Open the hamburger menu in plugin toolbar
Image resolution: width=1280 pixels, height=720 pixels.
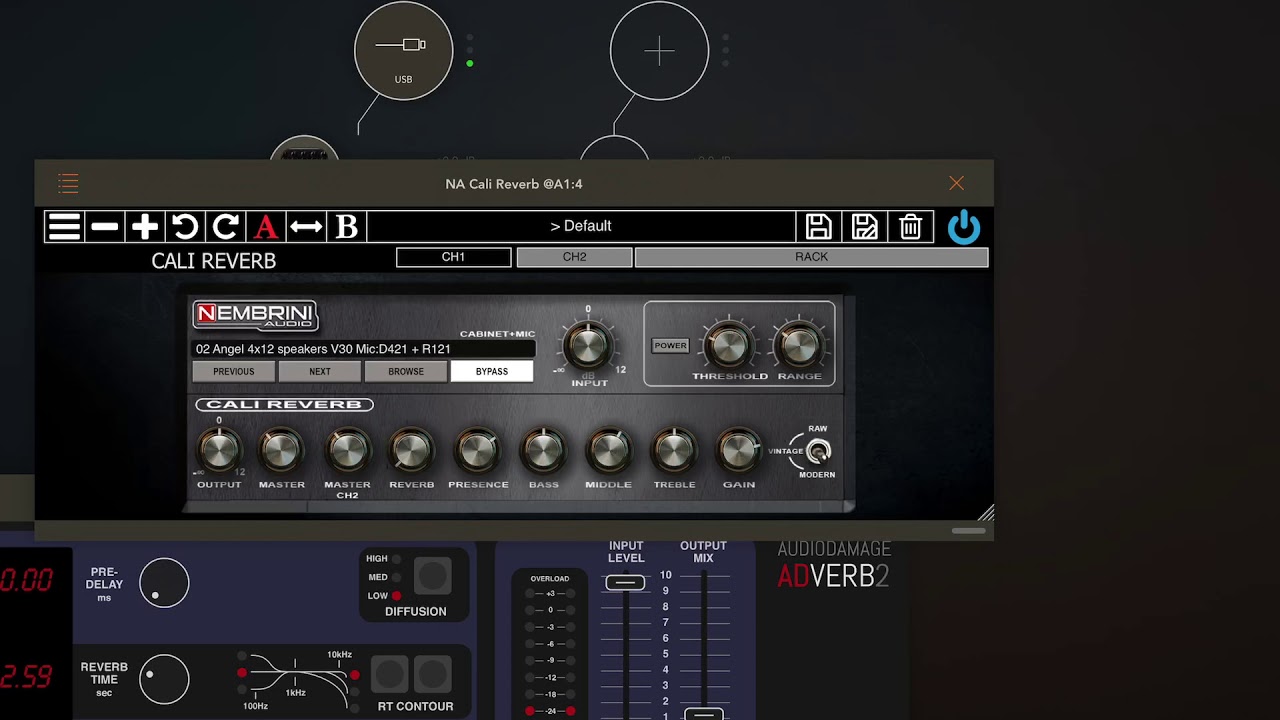click(64, 226)
